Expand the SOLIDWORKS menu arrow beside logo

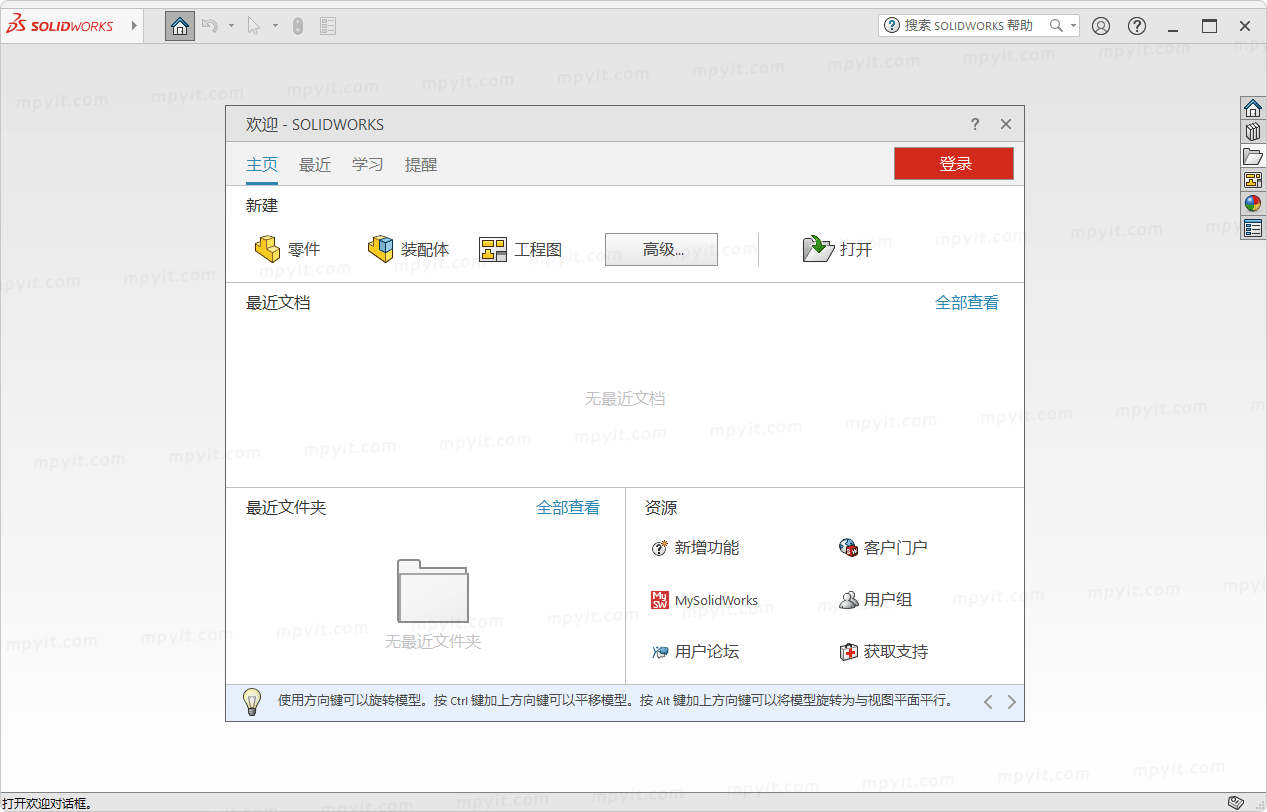point(134,26)
